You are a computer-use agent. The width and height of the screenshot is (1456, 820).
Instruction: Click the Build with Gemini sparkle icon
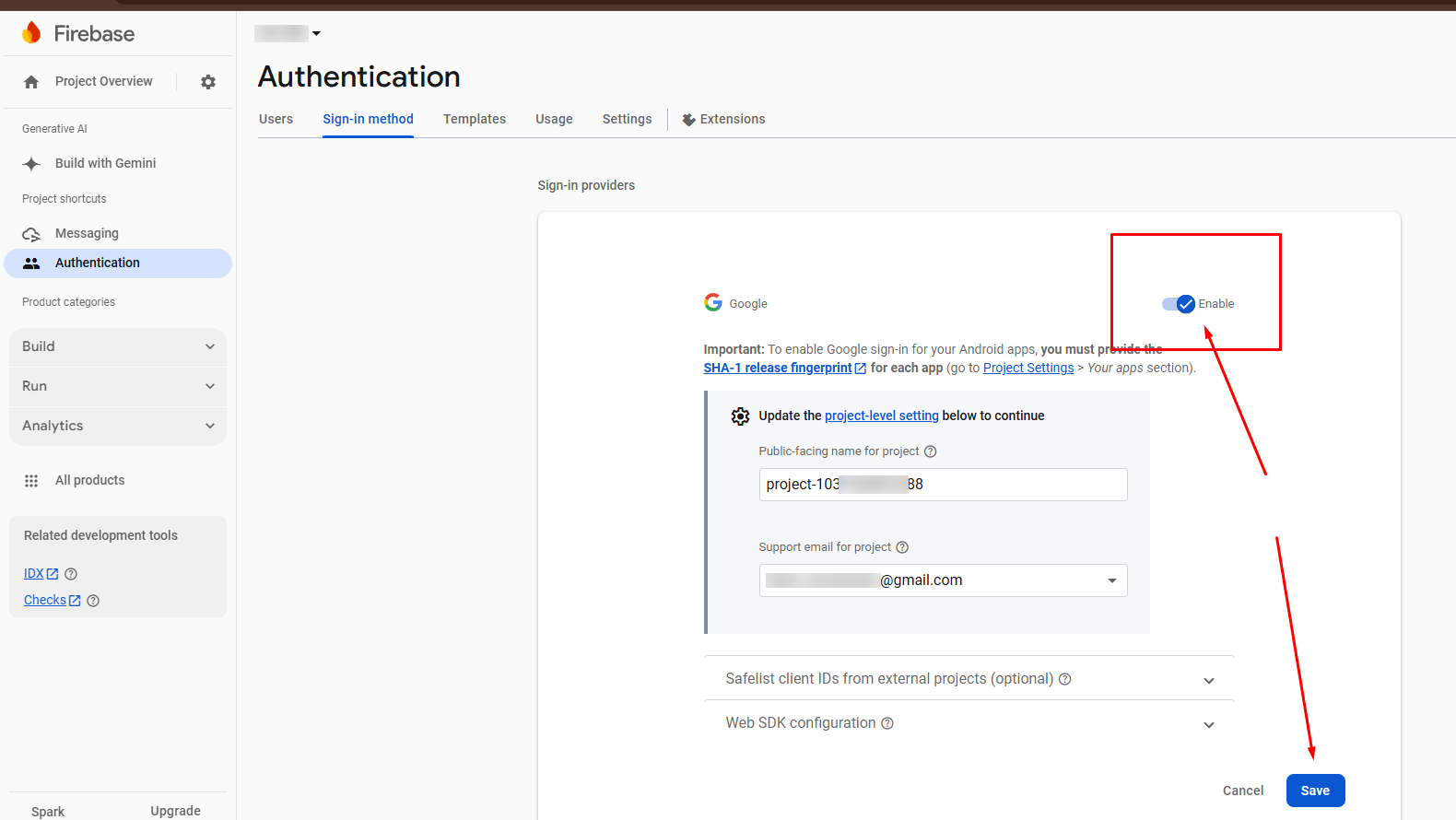(x=31, y=164)
